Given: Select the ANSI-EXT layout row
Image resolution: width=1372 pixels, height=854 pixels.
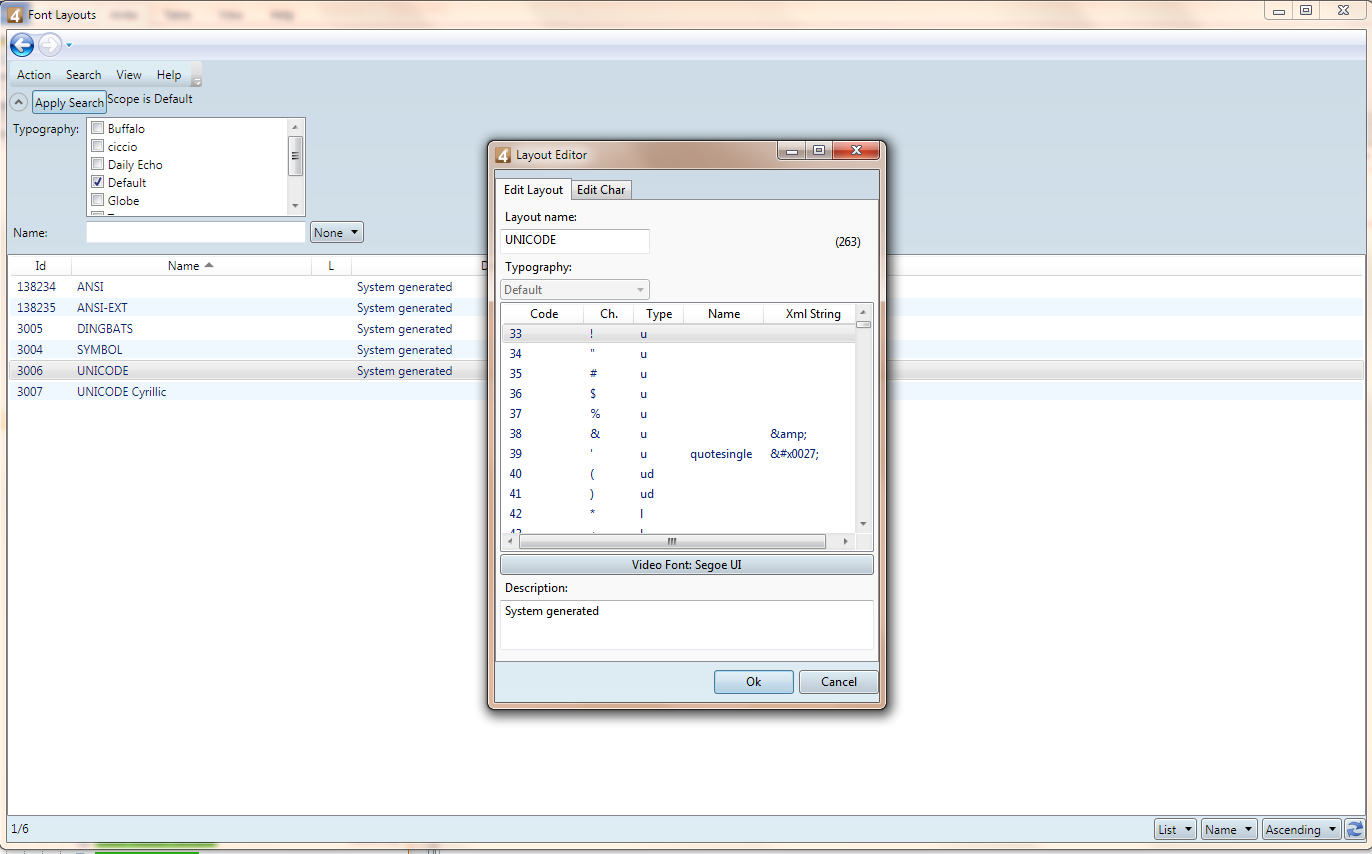Looking at the screenshot, I should click(x=687, y=308).
